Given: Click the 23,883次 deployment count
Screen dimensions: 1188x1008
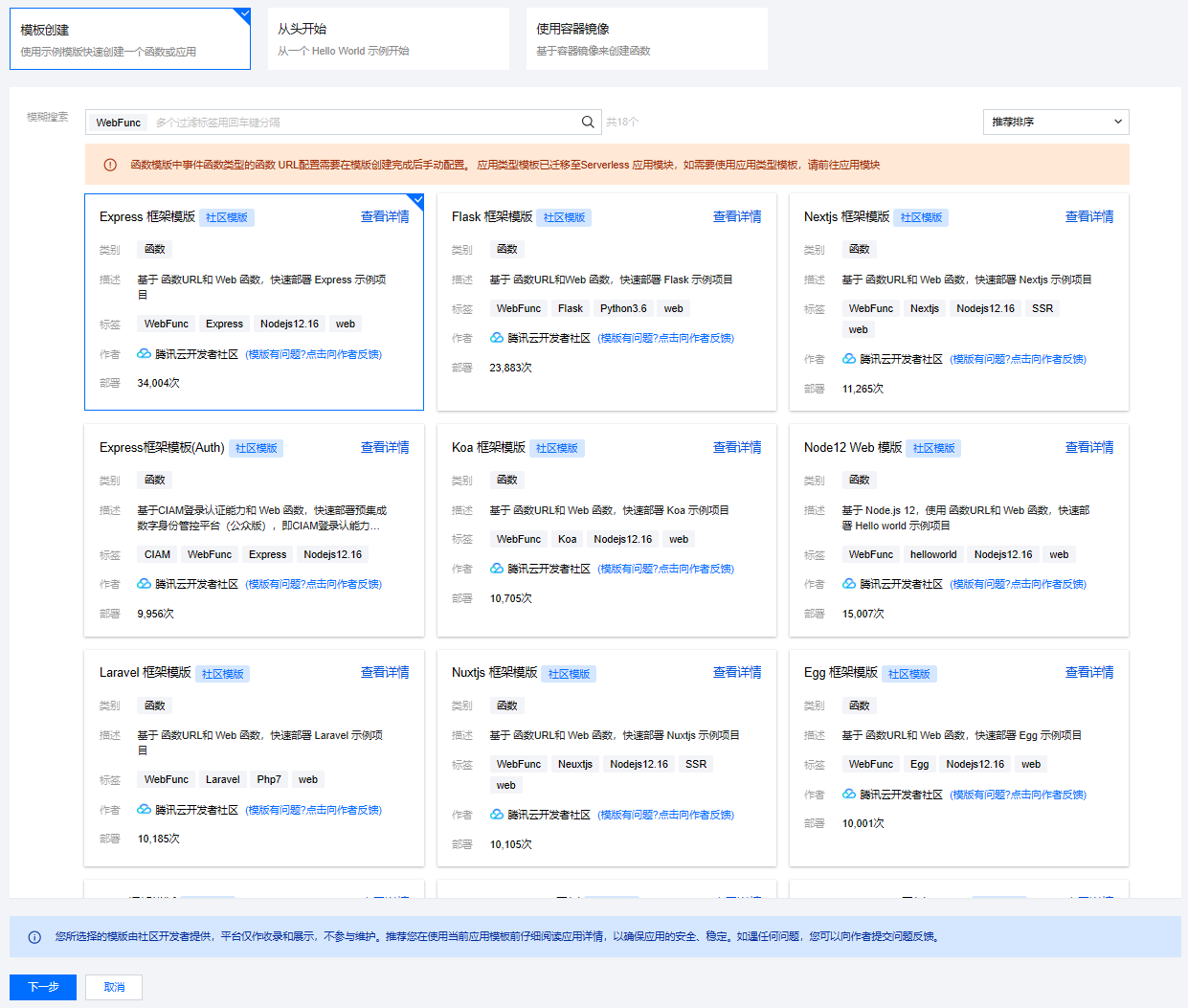Looking at the screenshot, I should coord(511,368).
